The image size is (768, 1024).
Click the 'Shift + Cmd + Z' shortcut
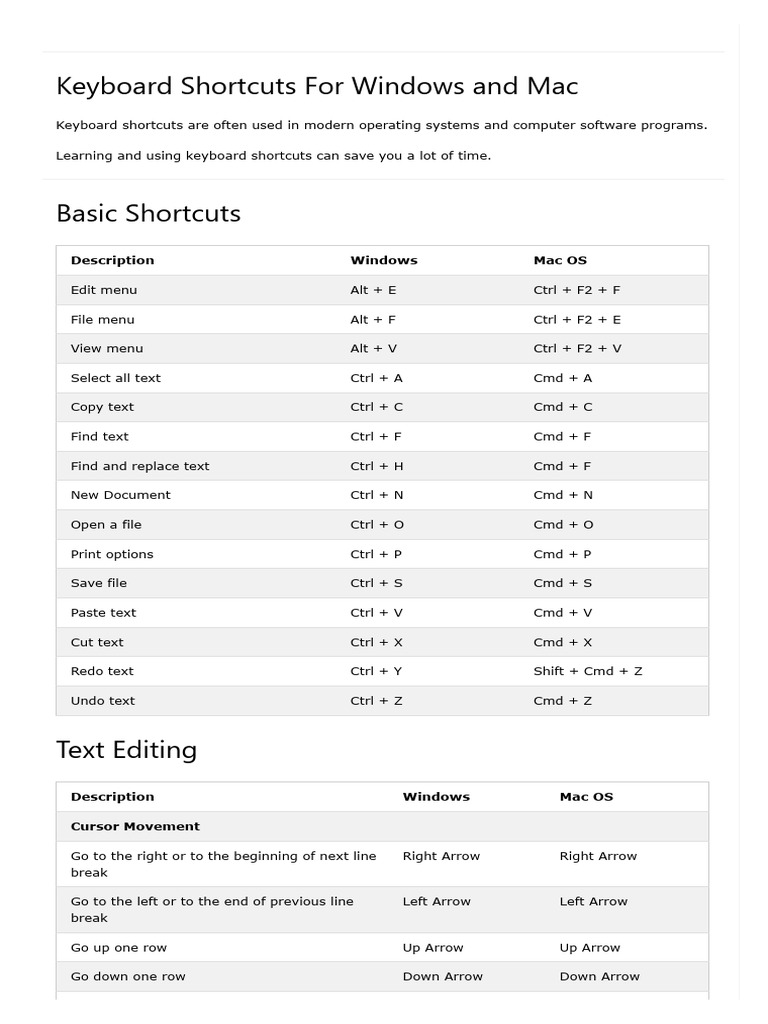(588, 671)
